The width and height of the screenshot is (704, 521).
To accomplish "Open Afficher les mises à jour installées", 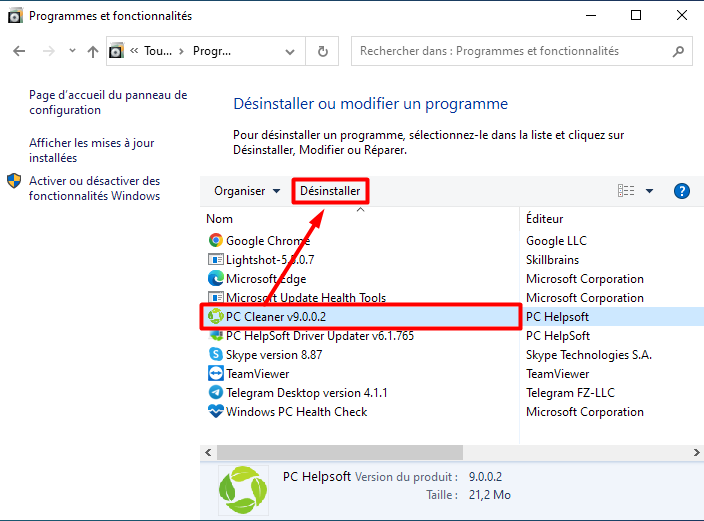I will pos(92,150).
